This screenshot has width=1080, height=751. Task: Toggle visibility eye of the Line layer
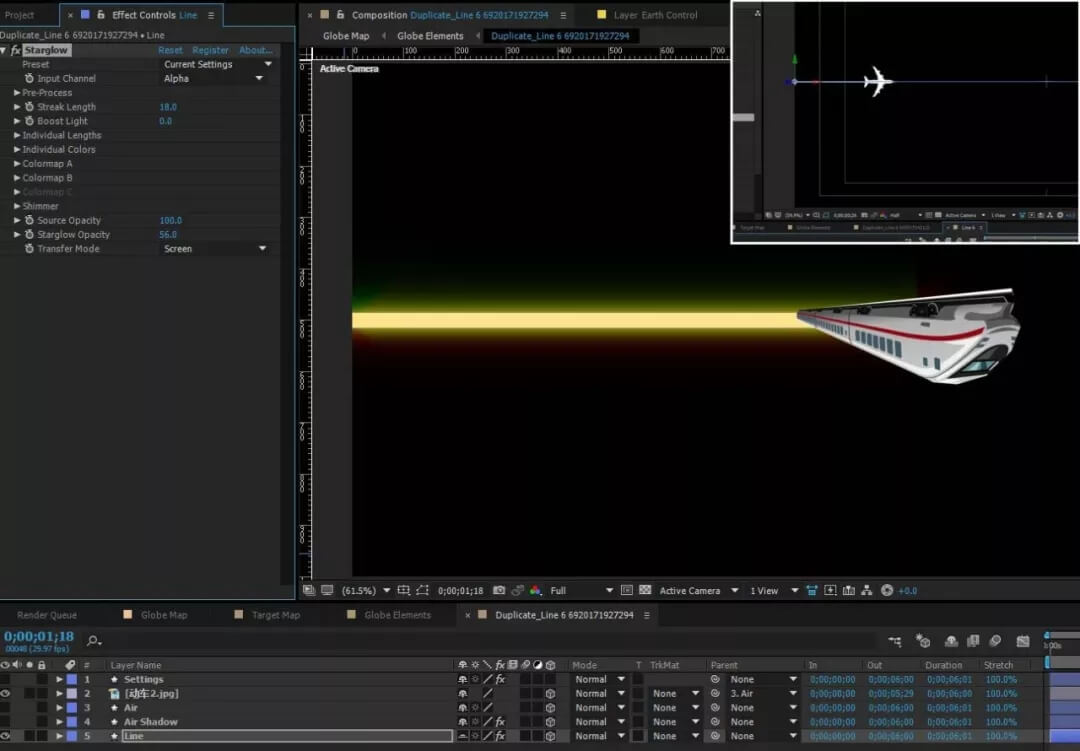click(6, 736)
